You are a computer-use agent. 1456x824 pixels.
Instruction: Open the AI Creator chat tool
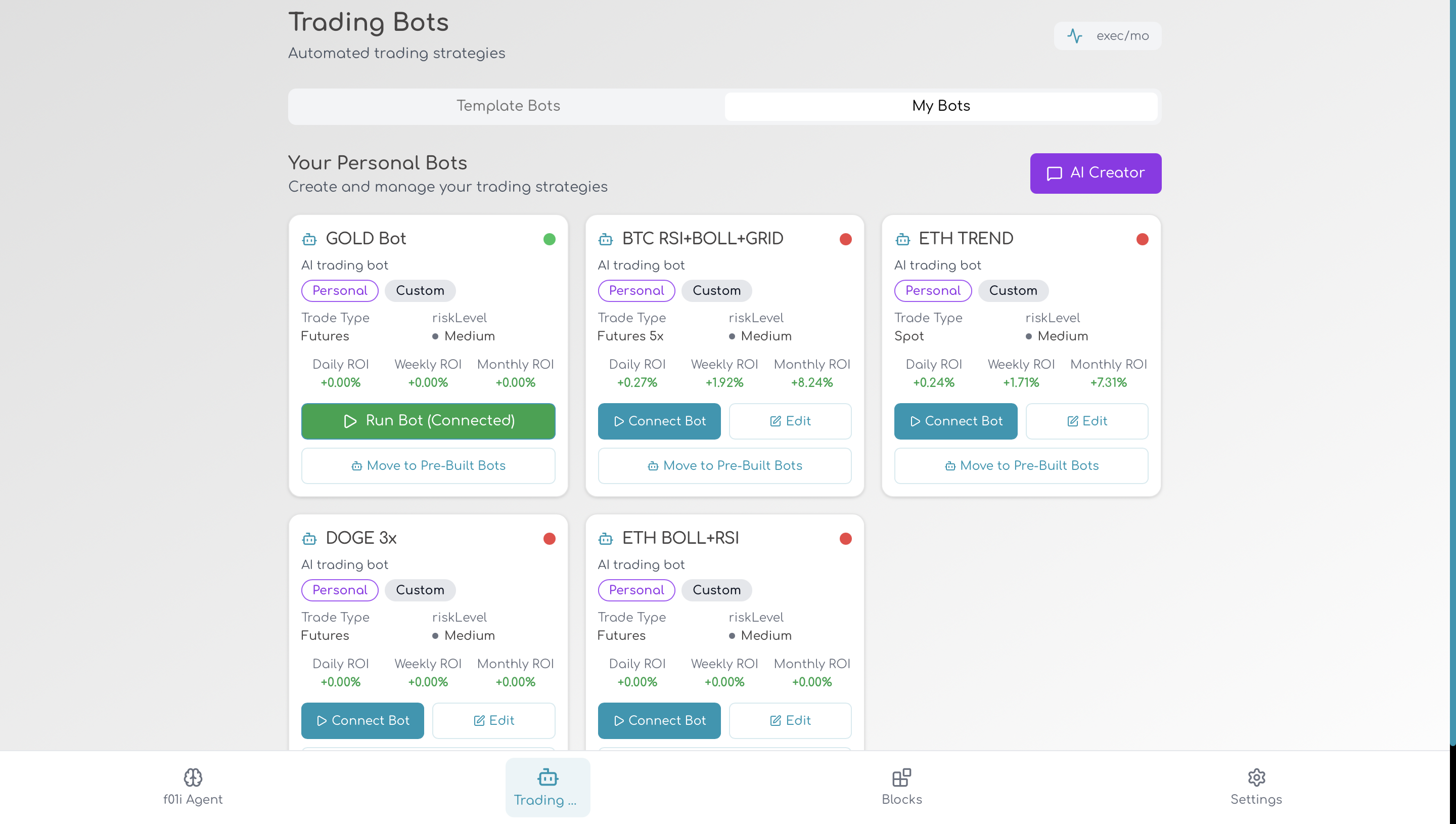click(x=1095, y=173)
